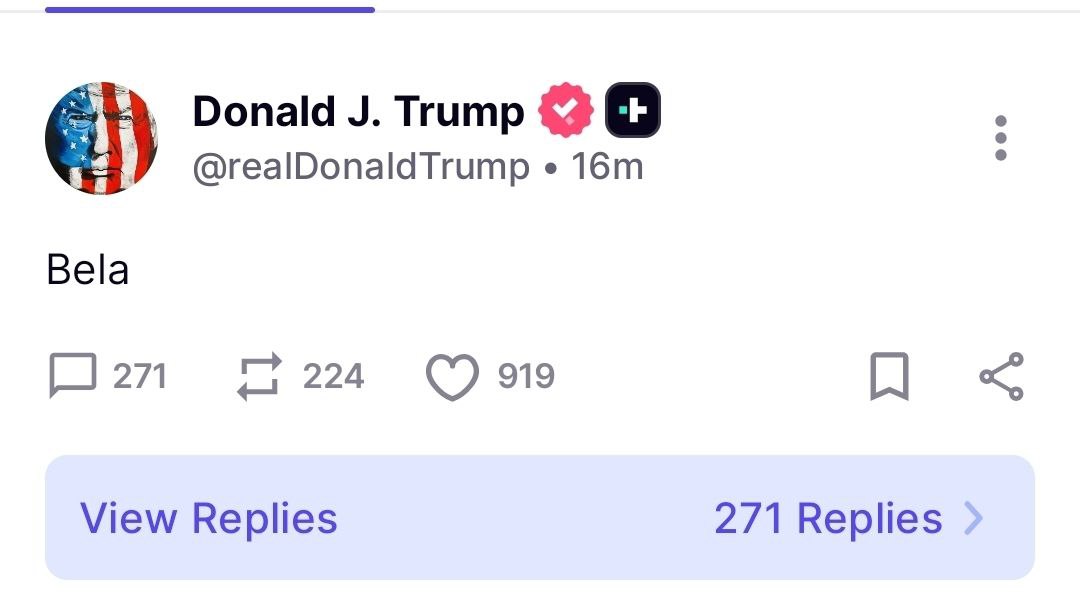Click the 271 Replies label
Image resolution: width=1080 pixels, height=597 pixels.
pos(828,518)
